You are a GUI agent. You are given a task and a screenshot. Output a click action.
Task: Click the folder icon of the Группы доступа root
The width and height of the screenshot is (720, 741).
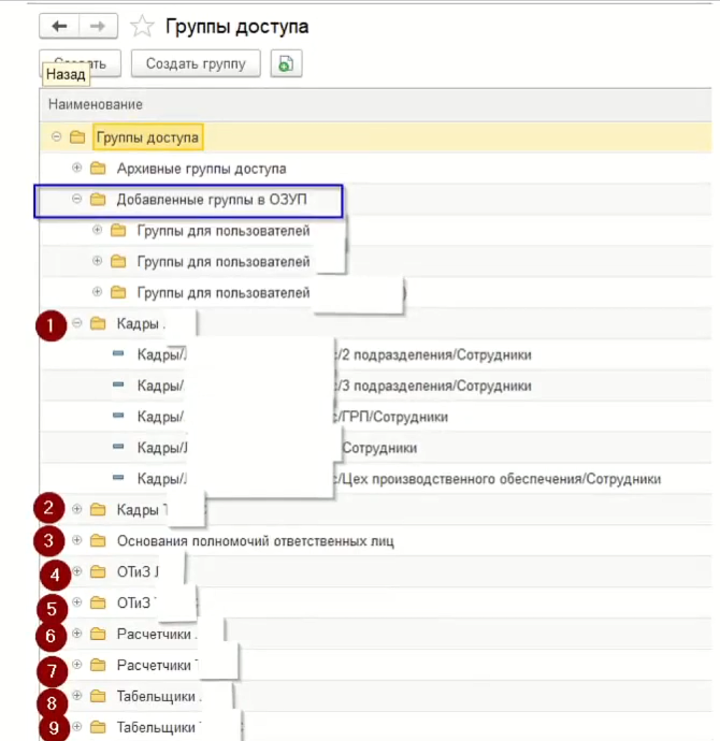(78, 137)
